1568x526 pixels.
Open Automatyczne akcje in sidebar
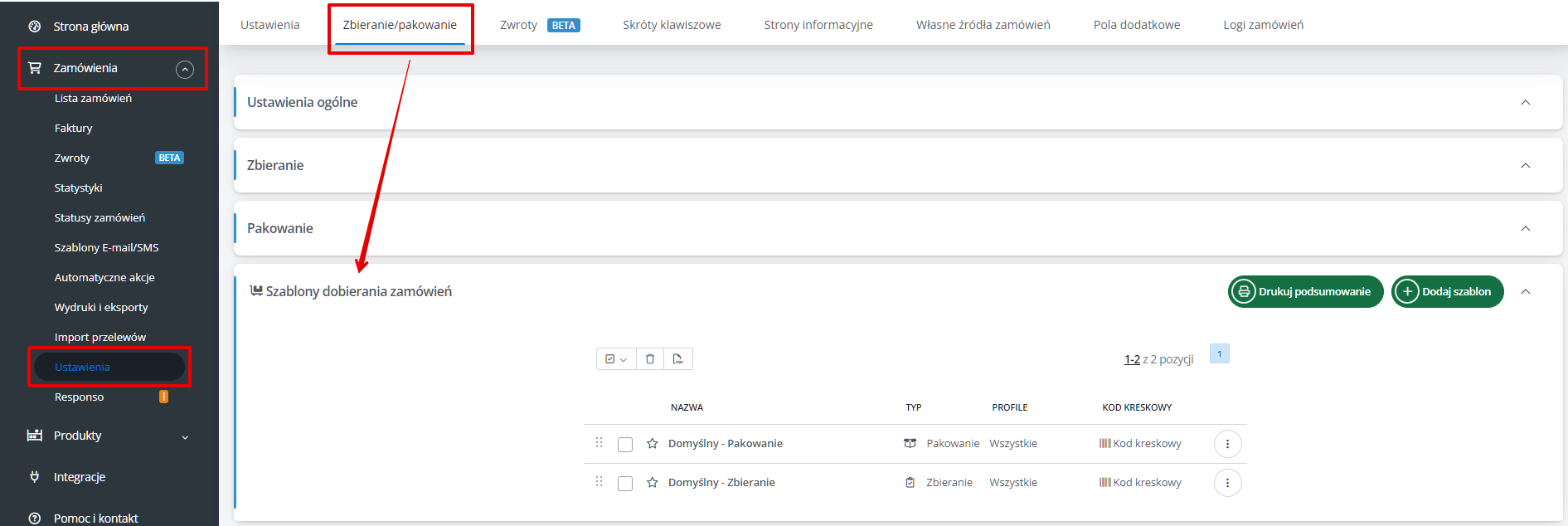(x=104, y=277)
